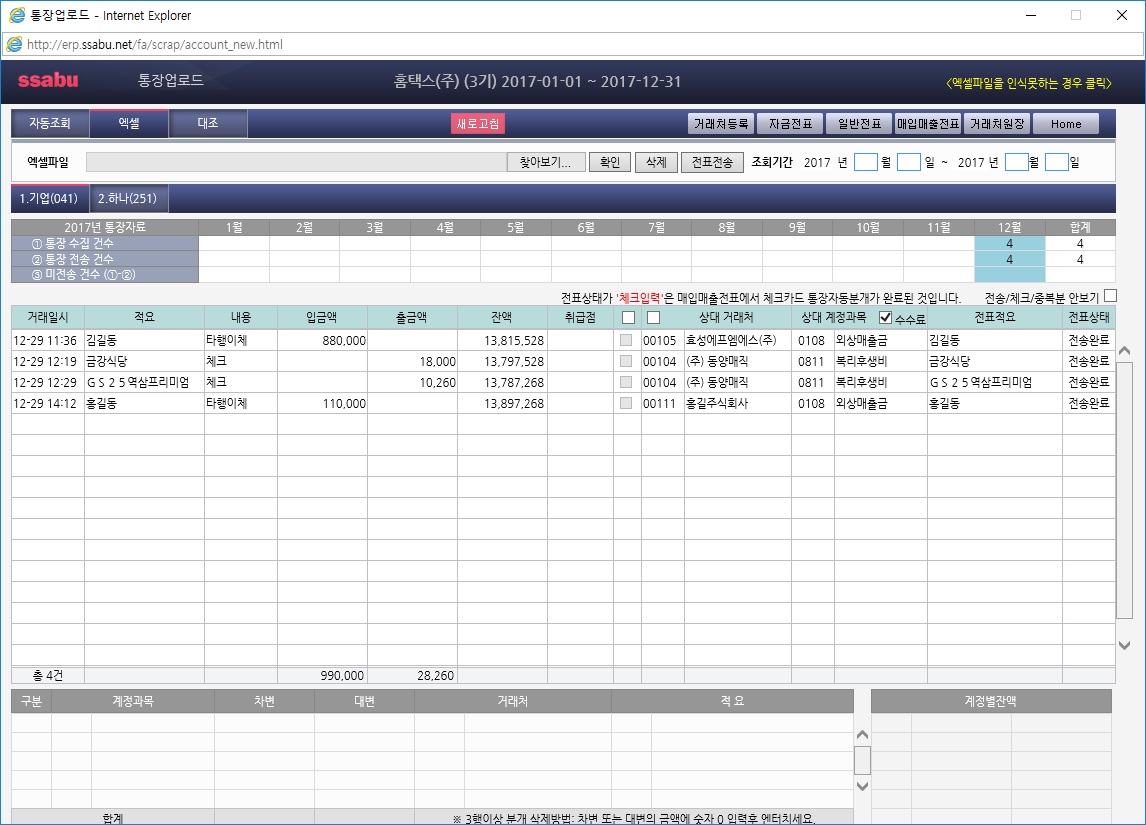The image size is (1146, 825).
Task: Click the 12월 column header
Action: tap(1009, 227)
